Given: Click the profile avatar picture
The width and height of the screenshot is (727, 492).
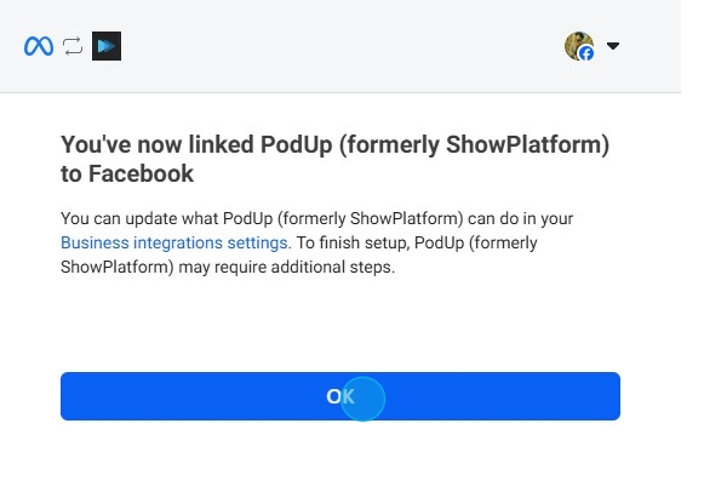Looking at the screenshot, I should (x=577, y=44).
